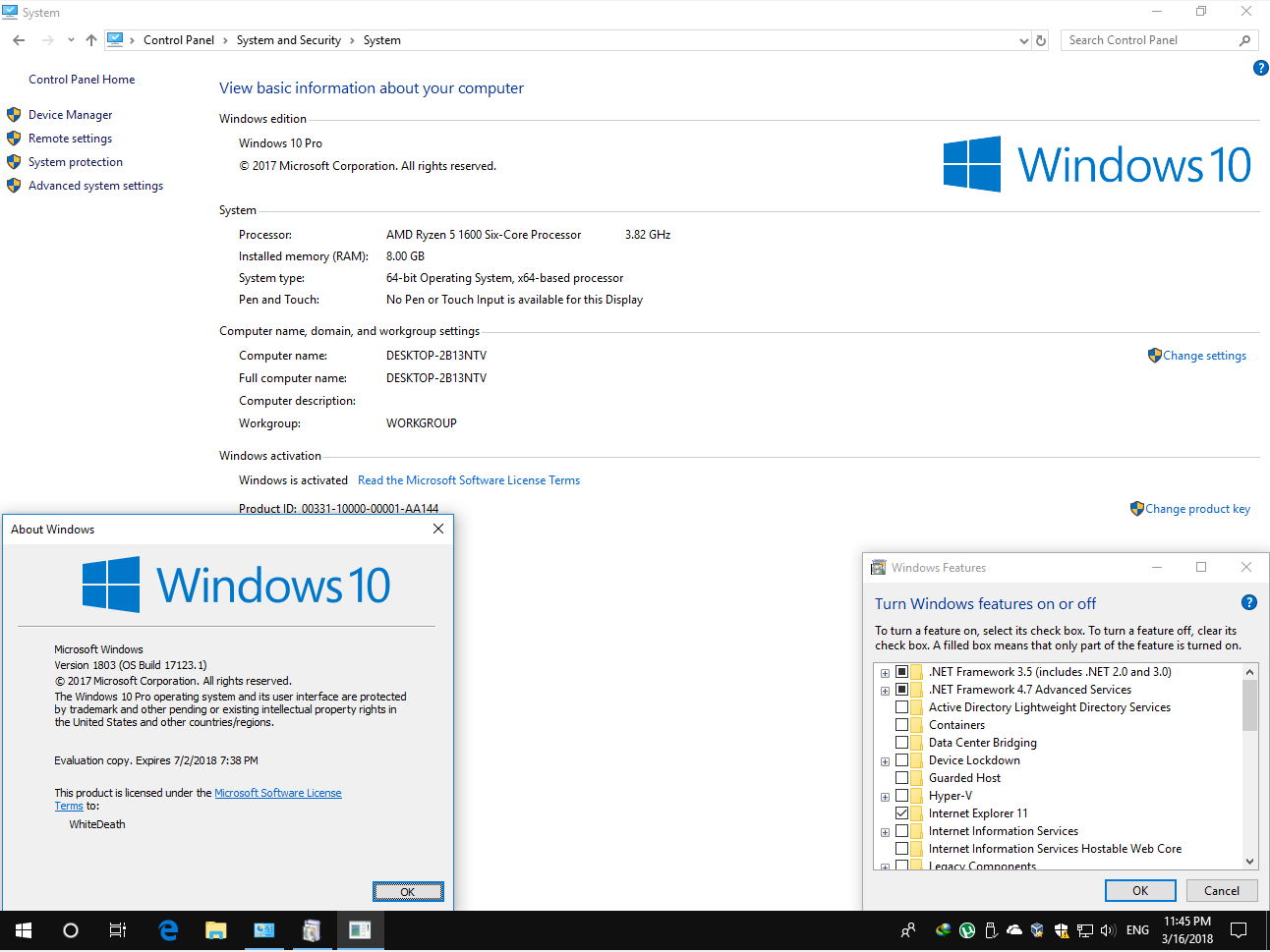Open Remote settings link
Screen dimensions: 1270x952
(70, 139)
